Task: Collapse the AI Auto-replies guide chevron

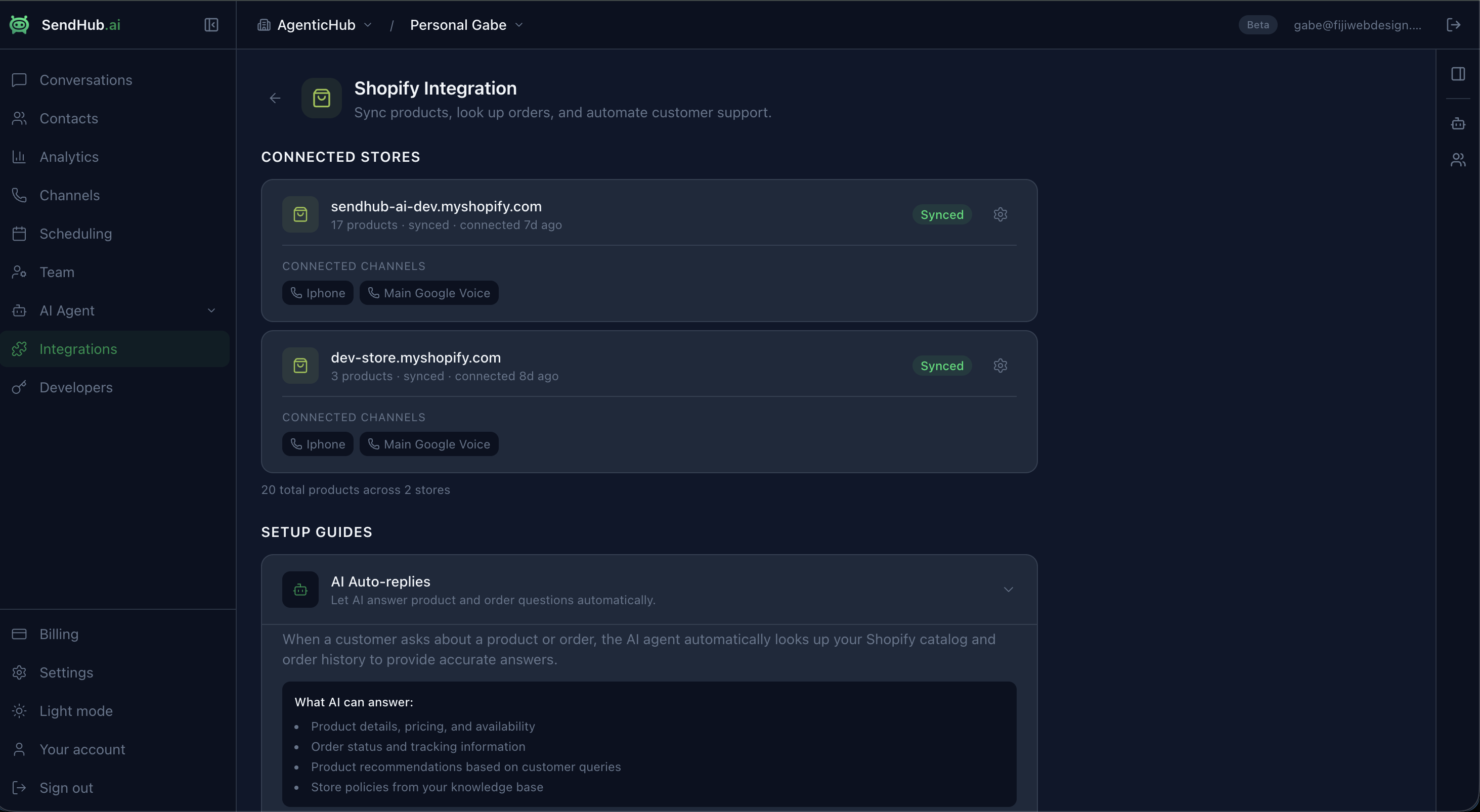Action: (1008, 589)
